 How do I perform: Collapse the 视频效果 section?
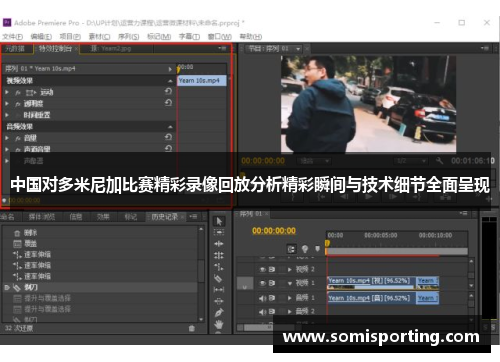pos(170,81)
